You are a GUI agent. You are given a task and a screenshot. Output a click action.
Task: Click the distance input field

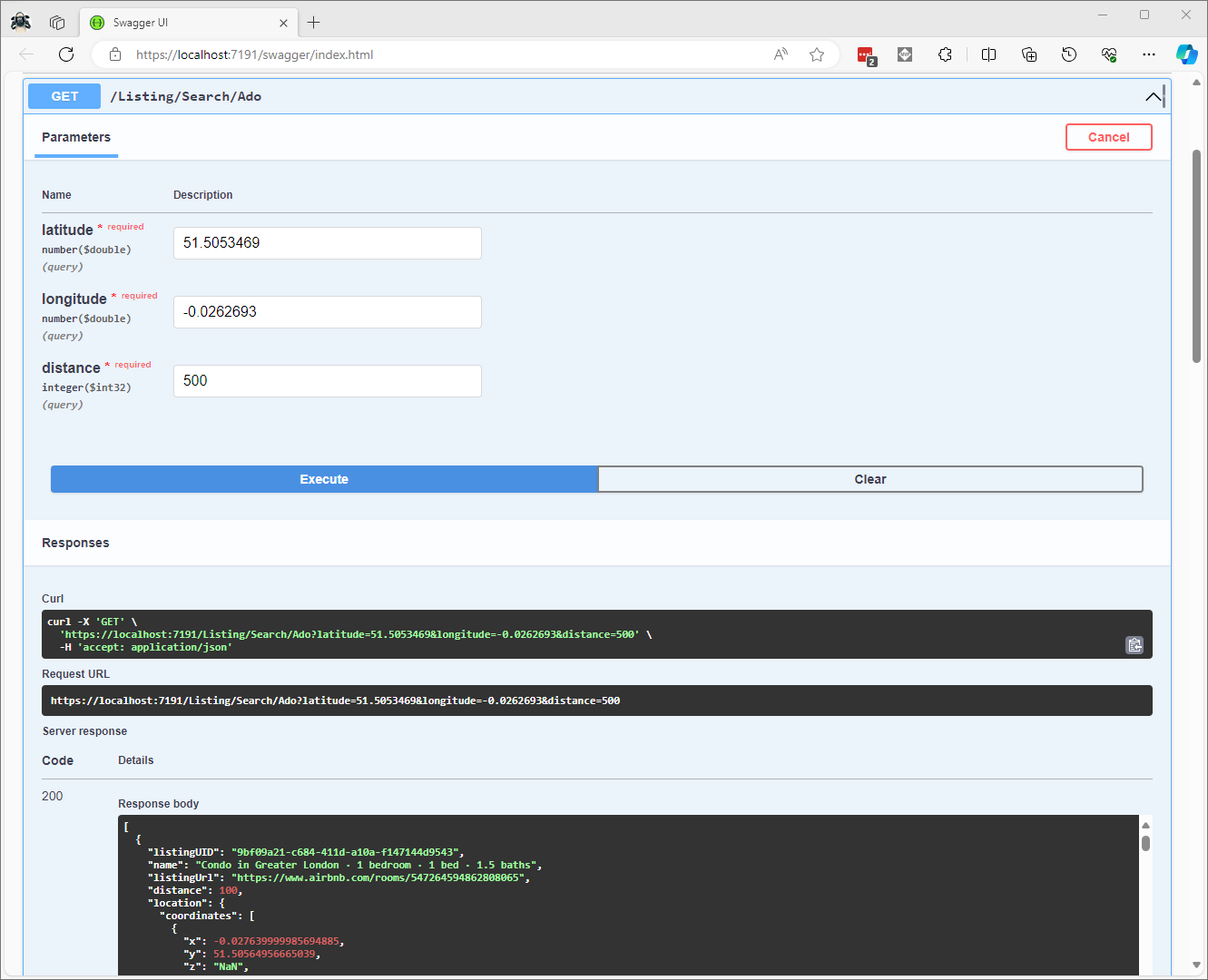point(327,381)
